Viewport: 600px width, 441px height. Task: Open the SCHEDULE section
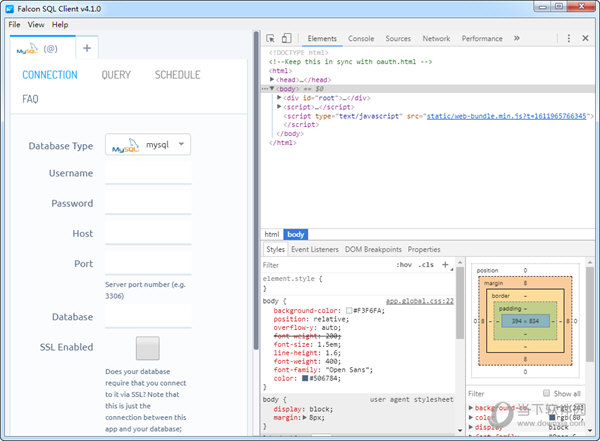(x=178, y=75)
